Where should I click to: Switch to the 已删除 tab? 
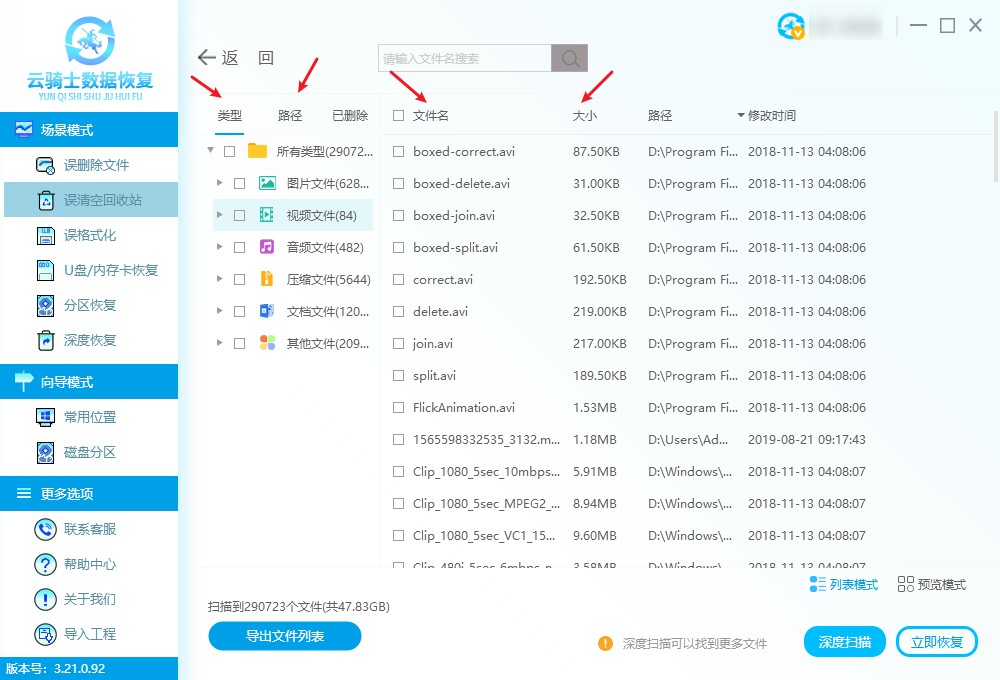pos(350,115)
